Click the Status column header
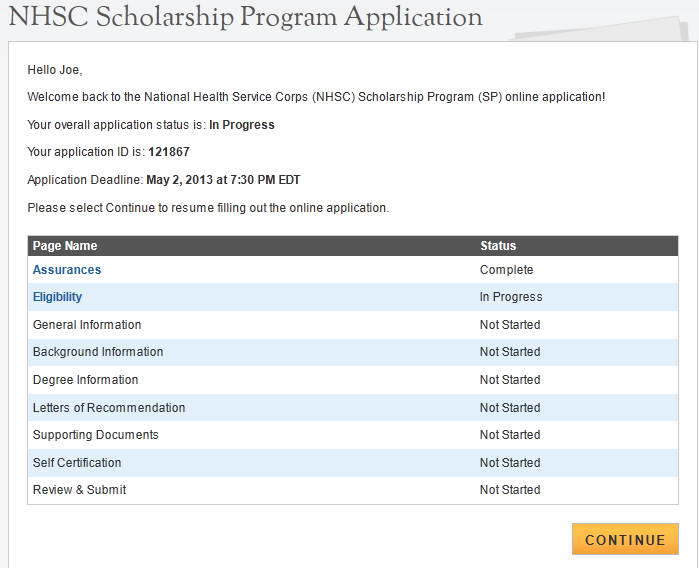The image size is (699, 568). click(498, 246)
